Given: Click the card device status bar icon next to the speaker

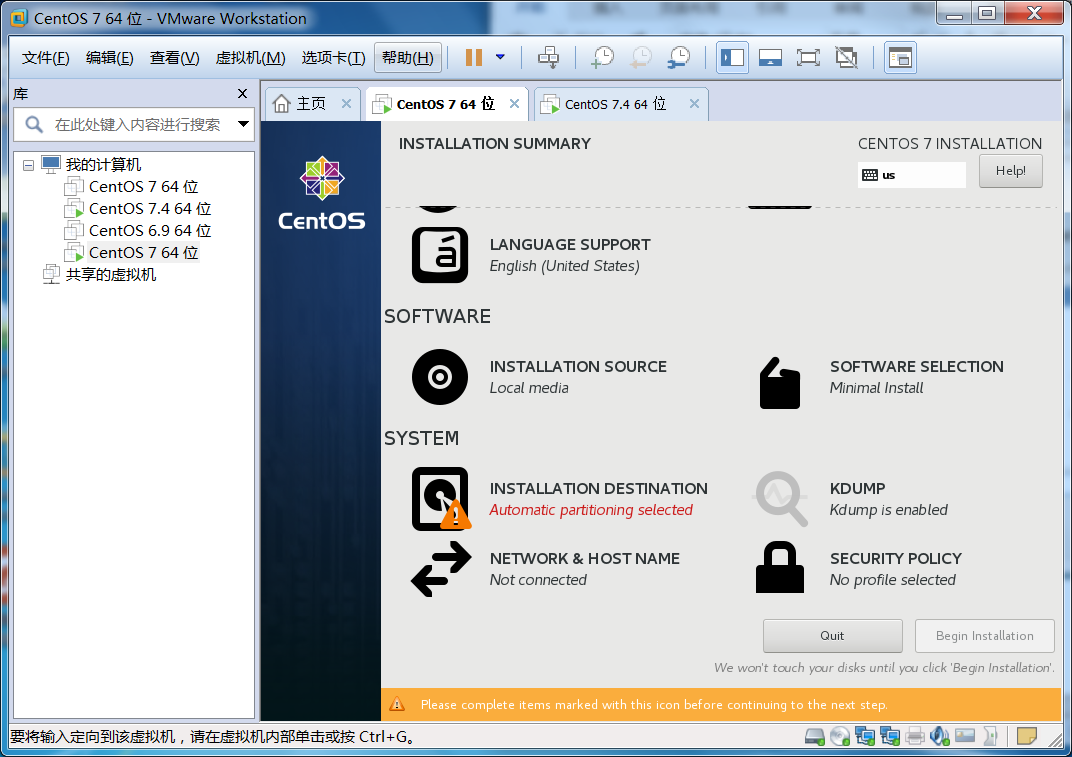Looking at the screenshot, I should 965,736.
